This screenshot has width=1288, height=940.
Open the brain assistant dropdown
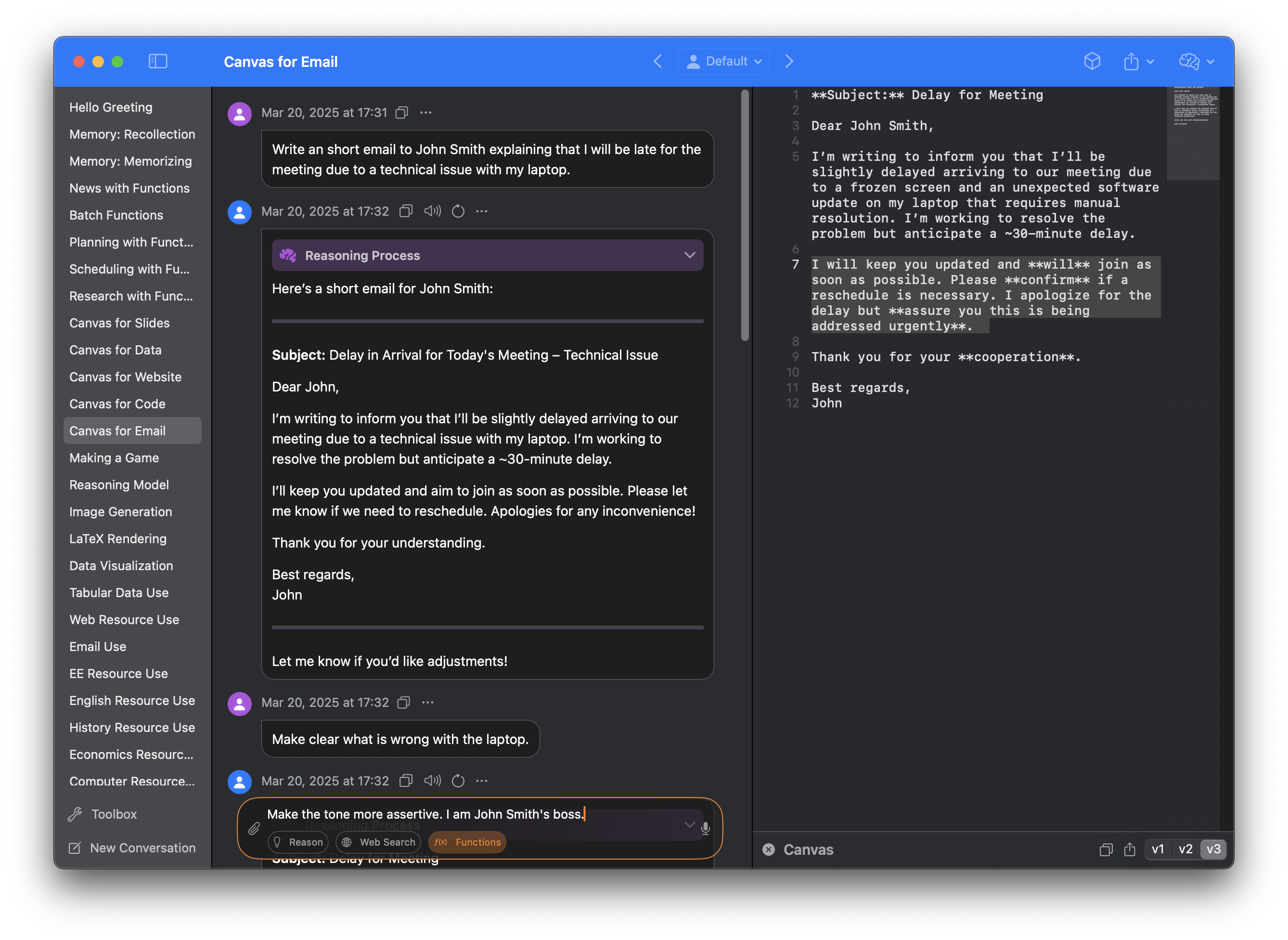pyautogui.click(x=1197, y=62)
